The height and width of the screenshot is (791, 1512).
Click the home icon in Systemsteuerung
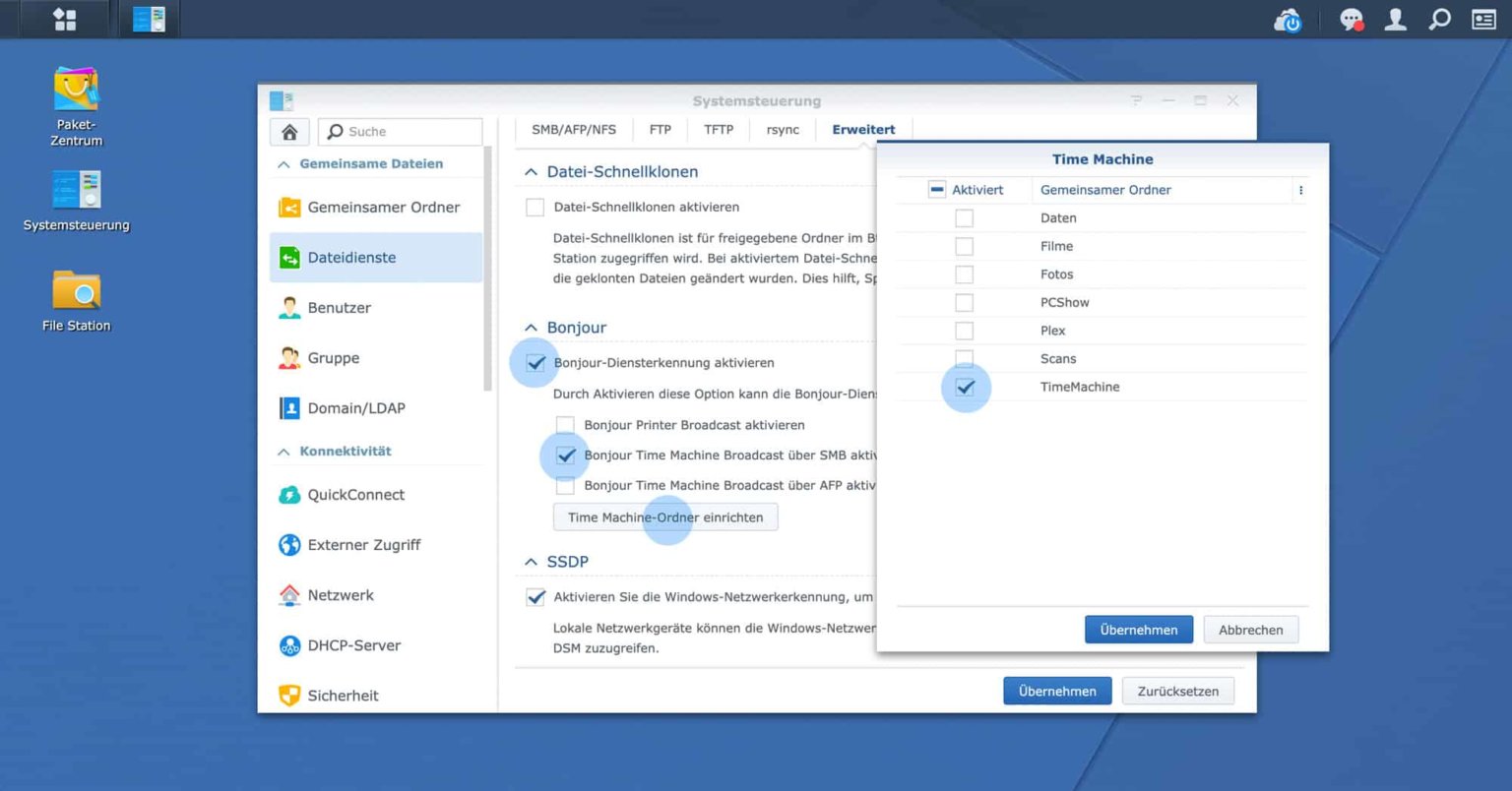pos(289,131)
